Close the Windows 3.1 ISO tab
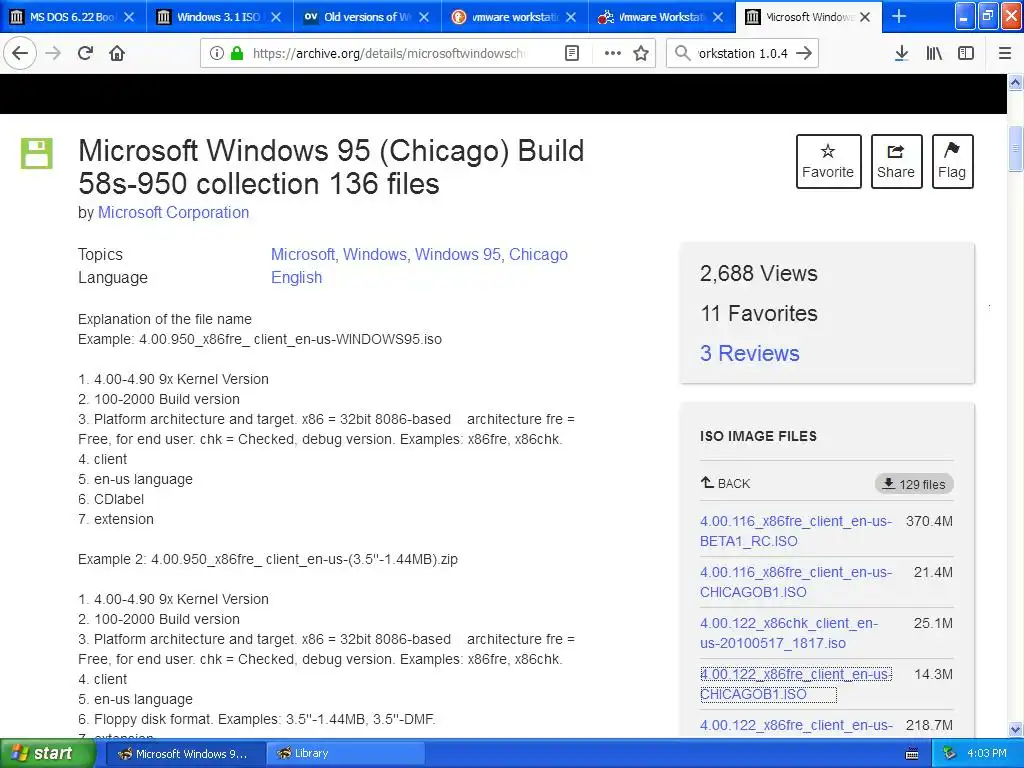1024x768 pixels. 276,17
